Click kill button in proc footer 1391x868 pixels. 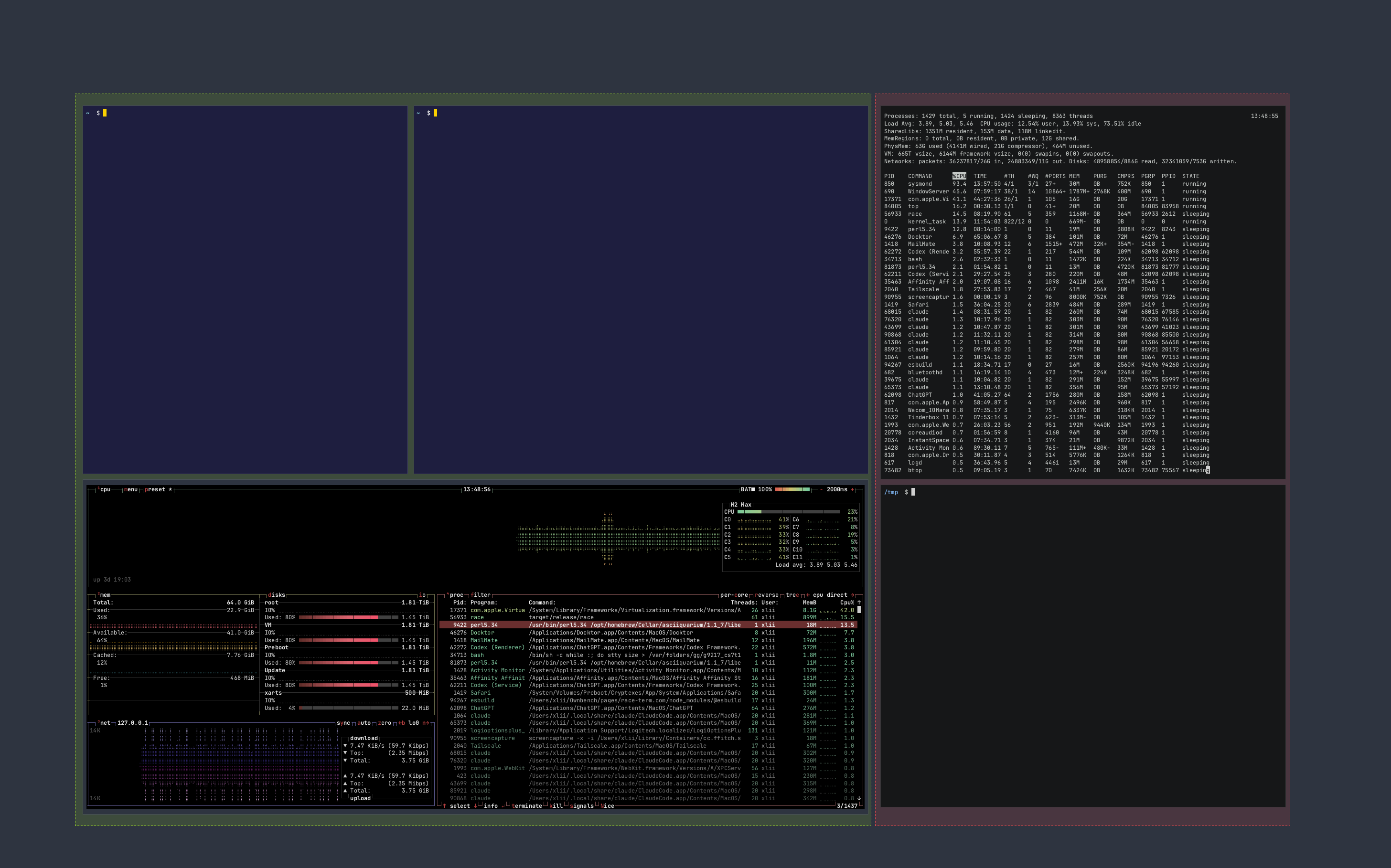point(556,806)
